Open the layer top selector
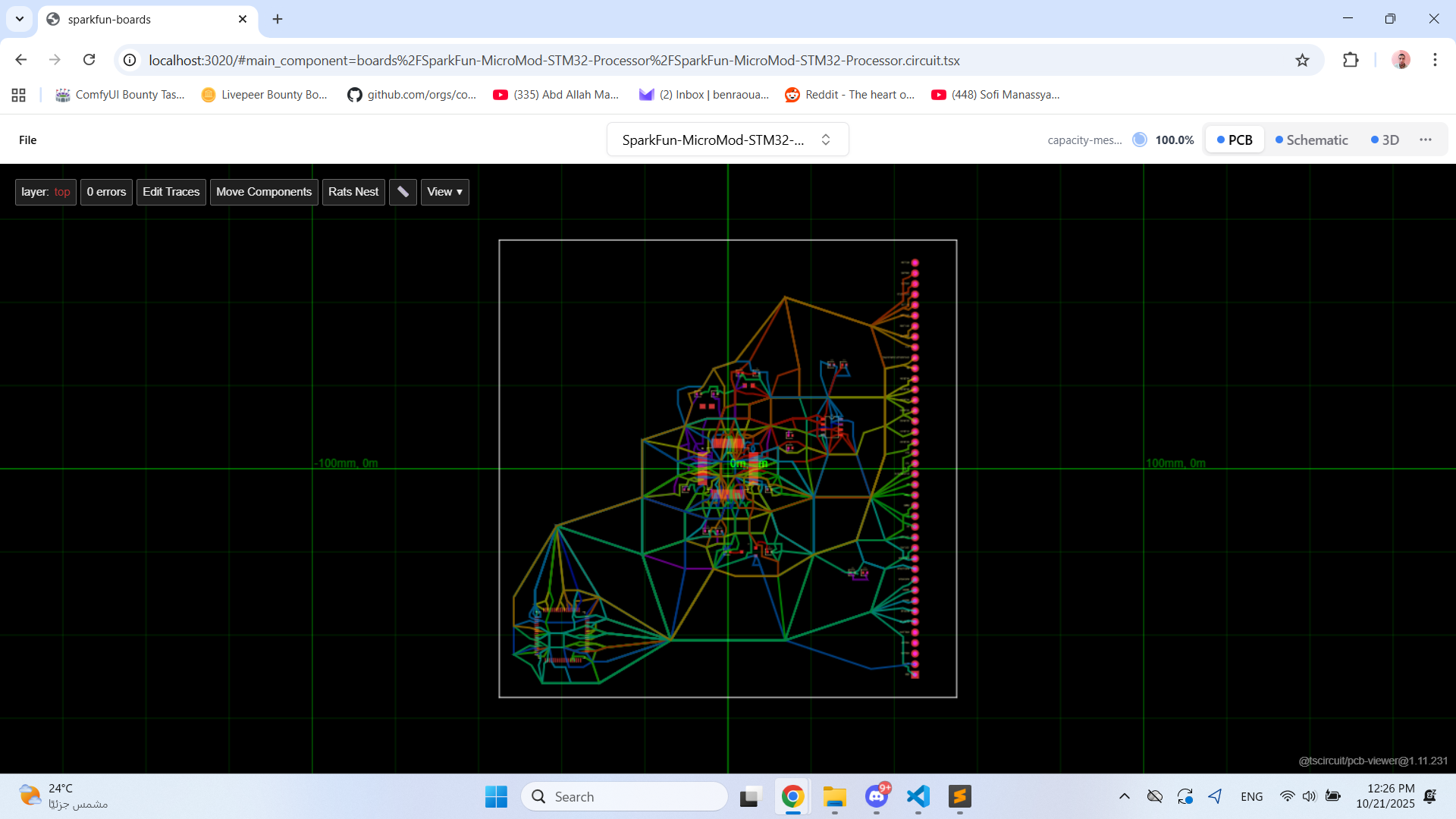 [45, 192]
